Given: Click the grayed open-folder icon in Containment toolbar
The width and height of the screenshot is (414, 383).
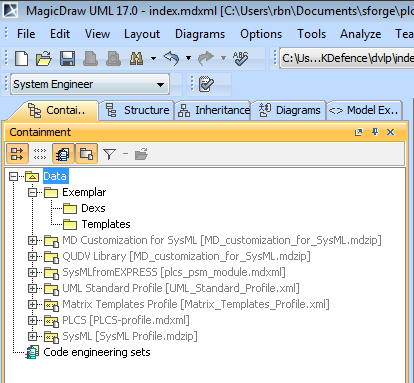Looking at the screenshot, I should pos(141,154).
